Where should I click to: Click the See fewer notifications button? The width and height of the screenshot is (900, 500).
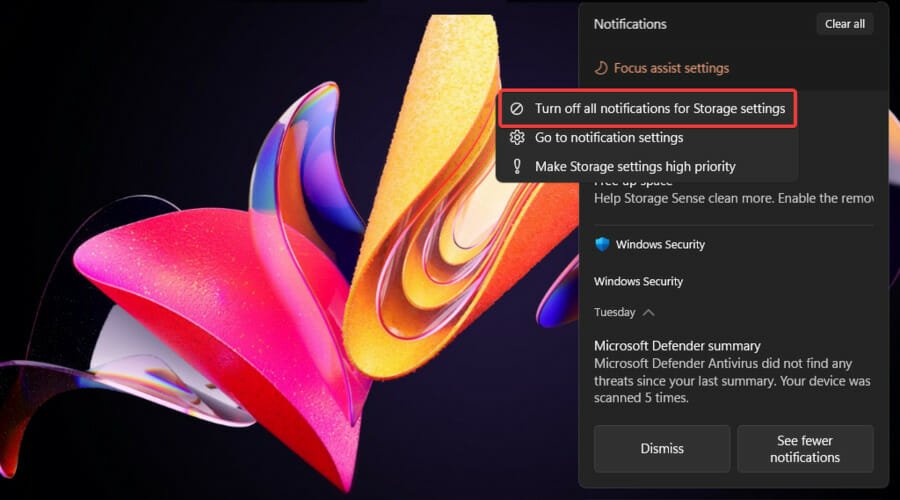(x=805, y=448)
